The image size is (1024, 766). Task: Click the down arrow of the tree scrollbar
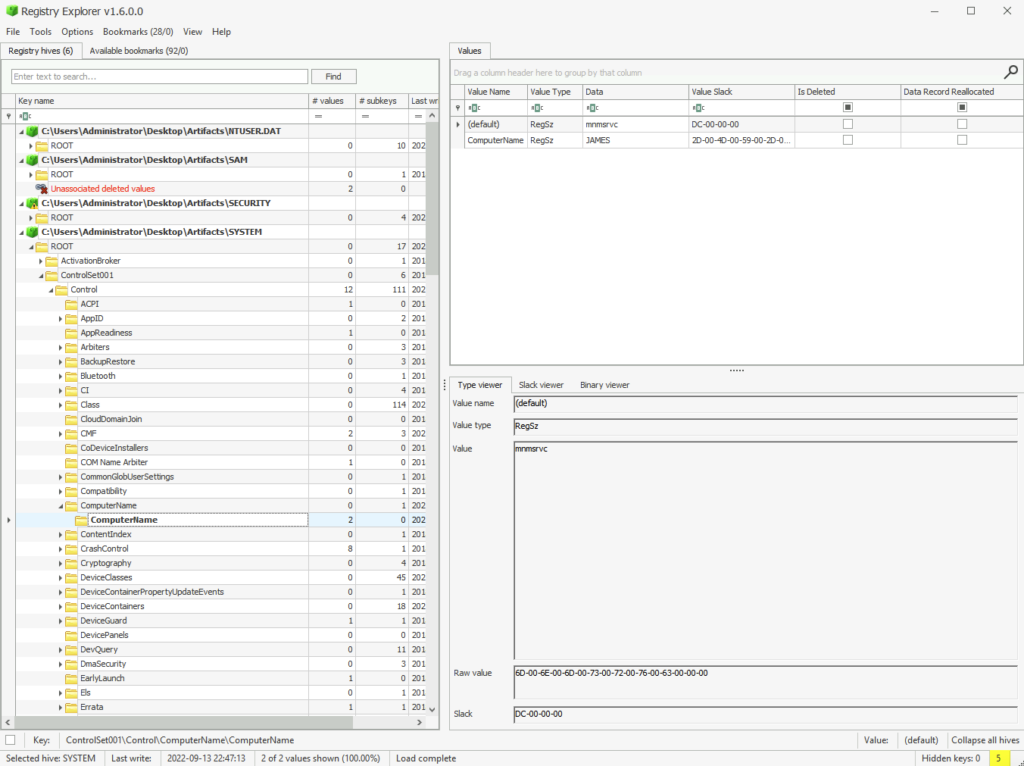432,709
